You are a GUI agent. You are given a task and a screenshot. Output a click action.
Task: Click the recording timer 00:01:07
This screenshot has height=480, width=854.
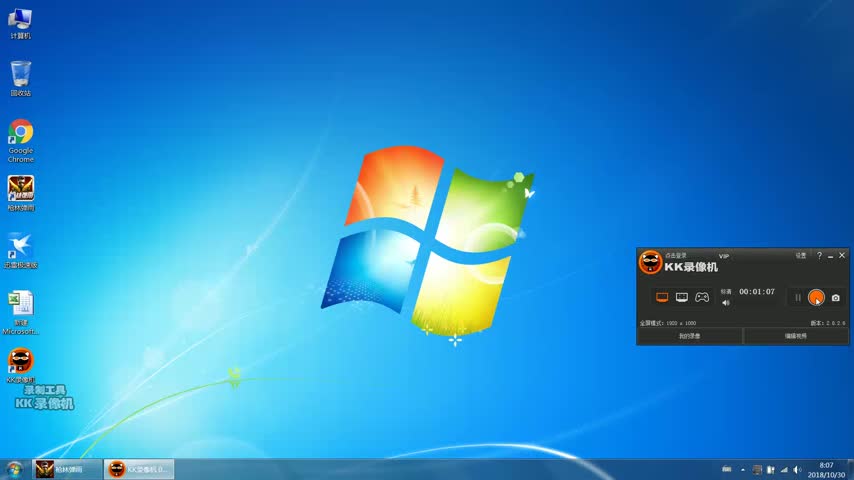point(757,291)
